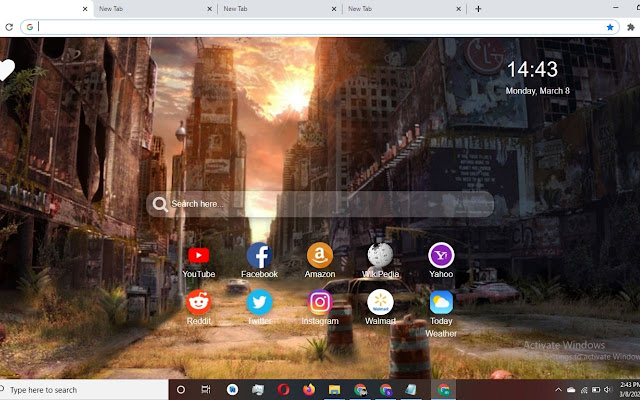Screen dimensions: 640x400
Task: Click the Yahoo label text
Action: (x=441, y=274)
